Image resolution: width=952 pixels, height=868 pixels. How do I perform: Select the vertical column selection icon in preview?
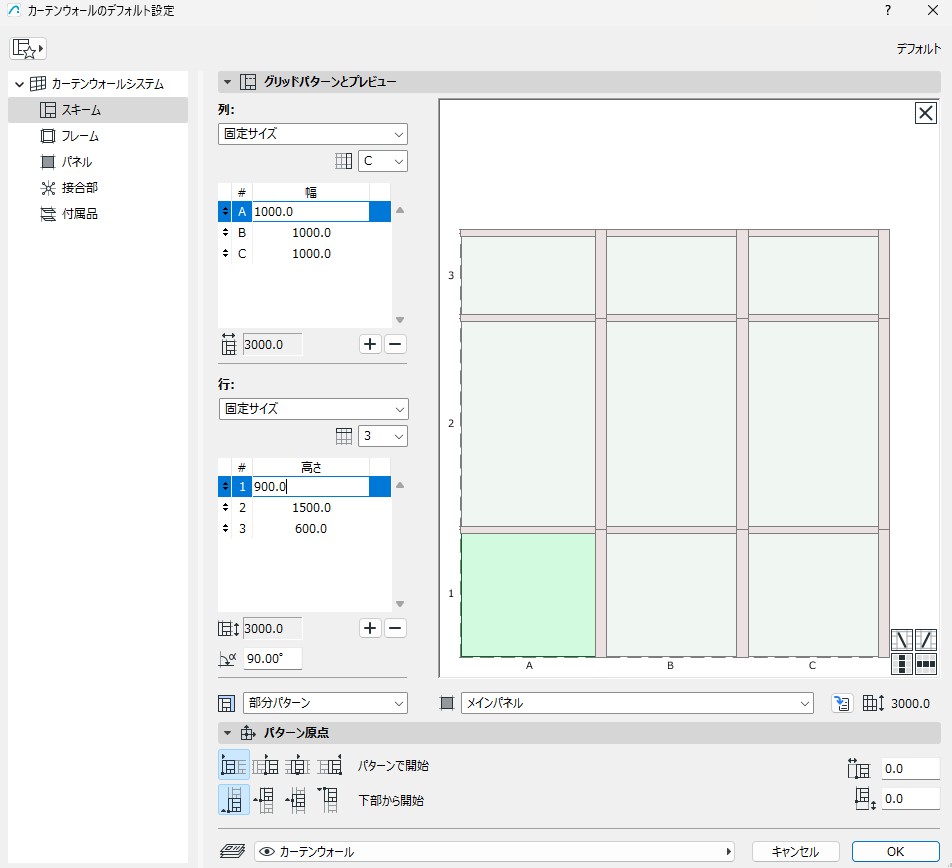click(901, 664)
